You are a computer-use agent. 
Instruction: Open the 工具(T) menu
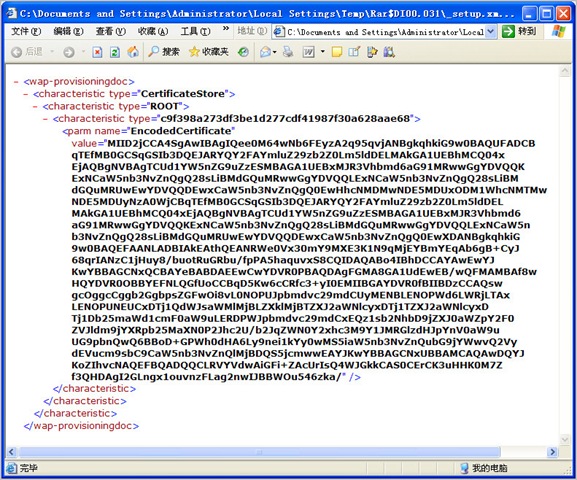coord(195,32)
